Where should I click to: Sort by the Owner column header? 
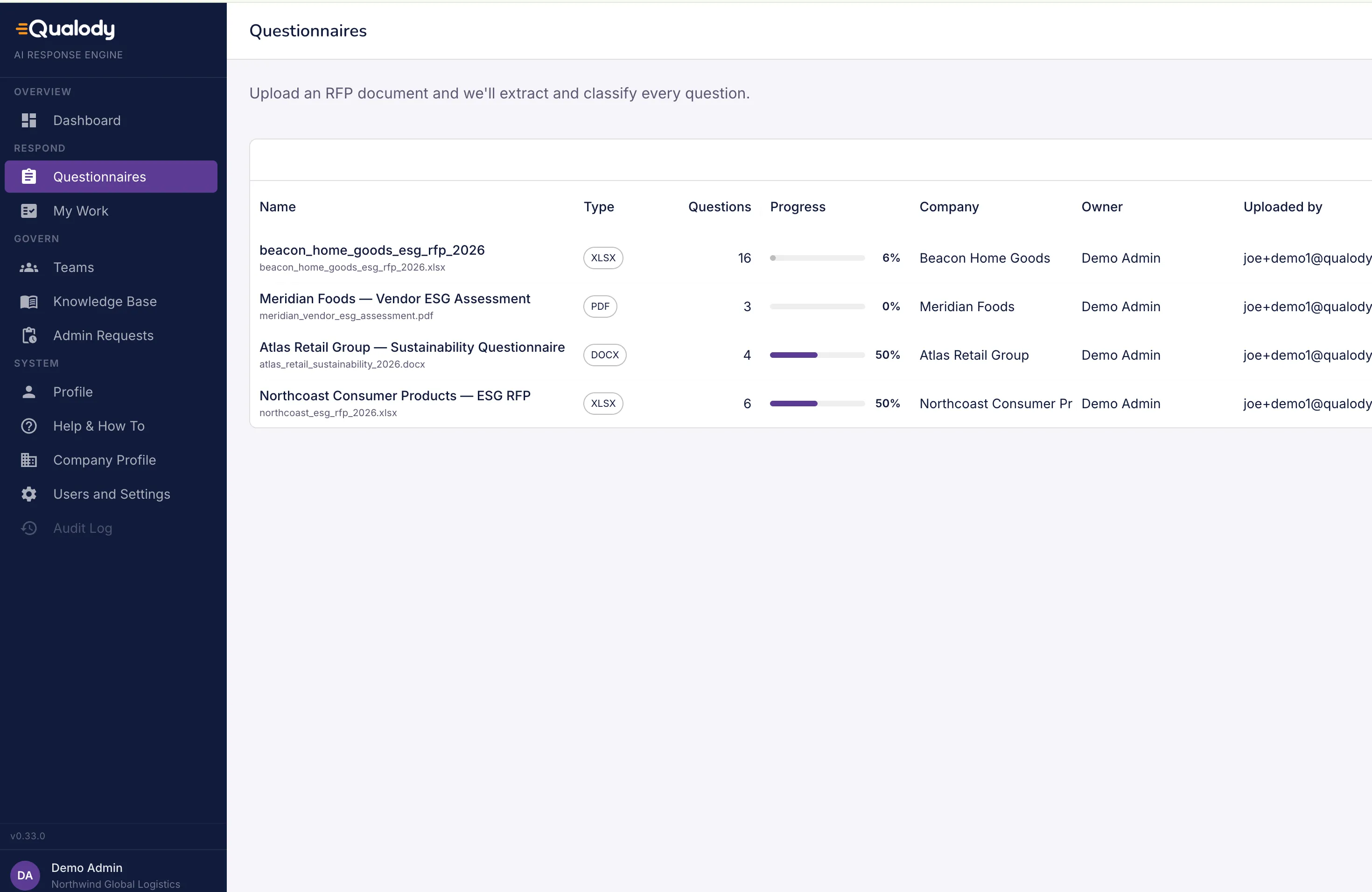point(1102,206)
